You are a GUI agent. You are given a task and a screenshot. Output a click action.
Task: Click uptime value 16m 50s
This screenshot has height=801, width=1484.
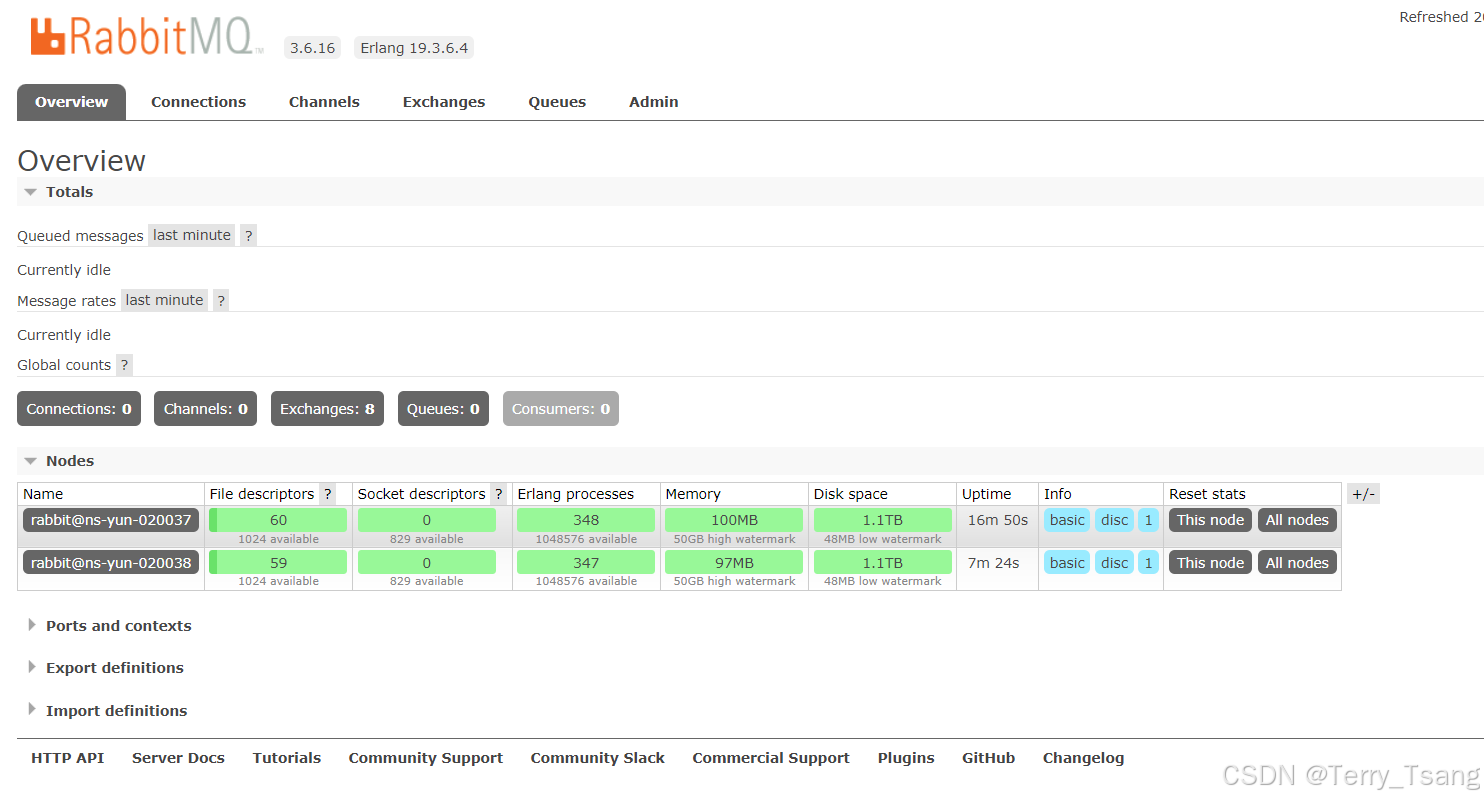coord(997,520)
